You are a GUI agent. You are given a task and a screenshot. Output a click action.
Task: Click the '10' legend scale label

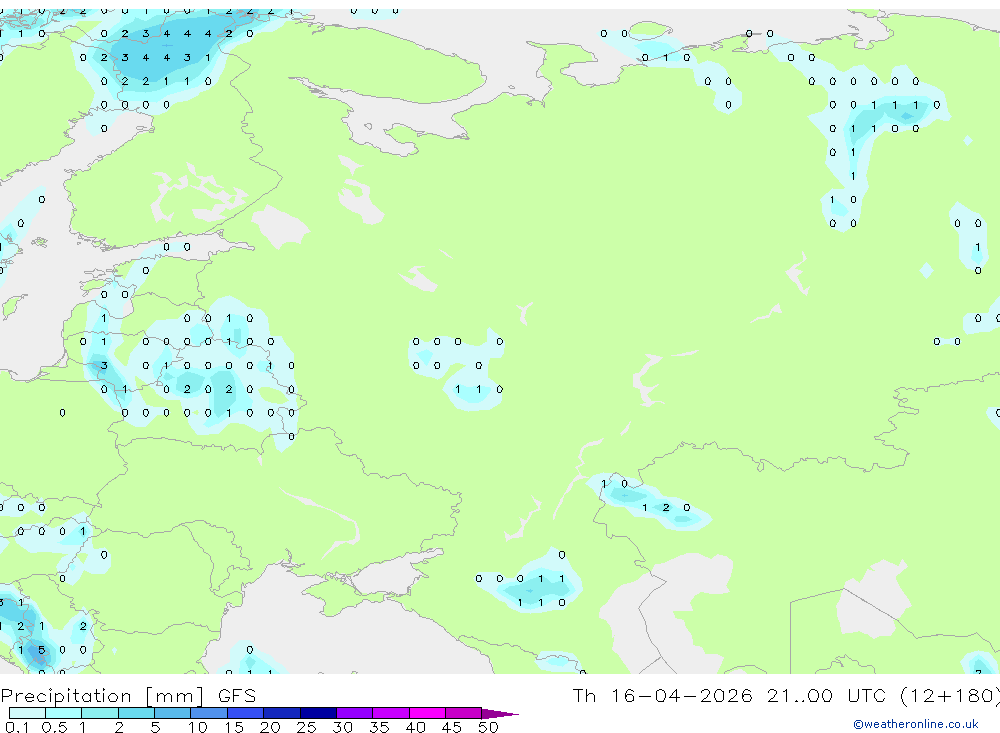(198, 727)
